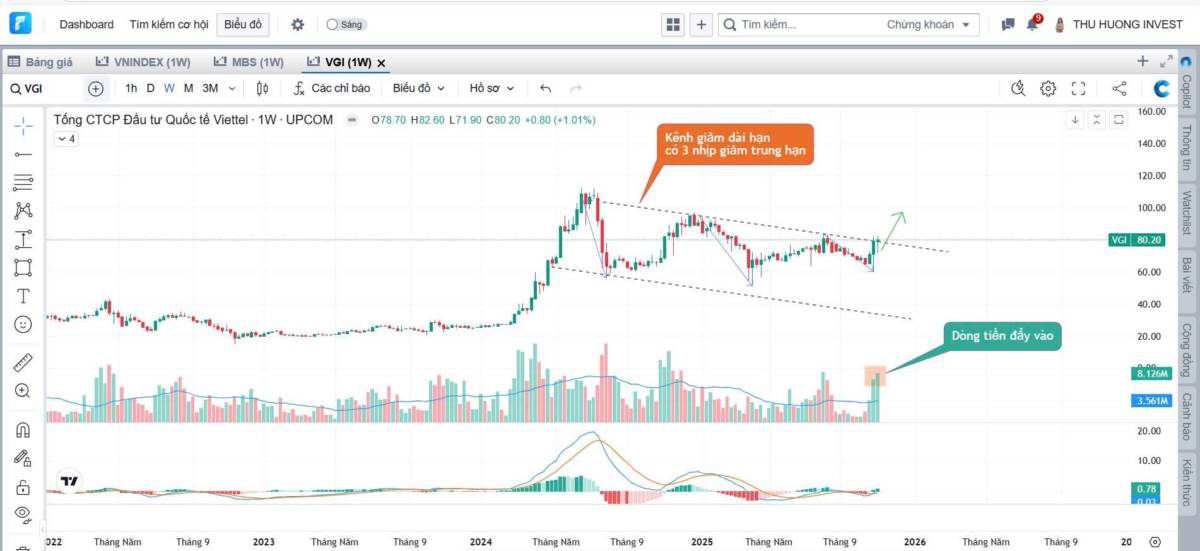
Task: Select the crosshair cursor tool
Action: pyautogui.click(x=23, y=125)
